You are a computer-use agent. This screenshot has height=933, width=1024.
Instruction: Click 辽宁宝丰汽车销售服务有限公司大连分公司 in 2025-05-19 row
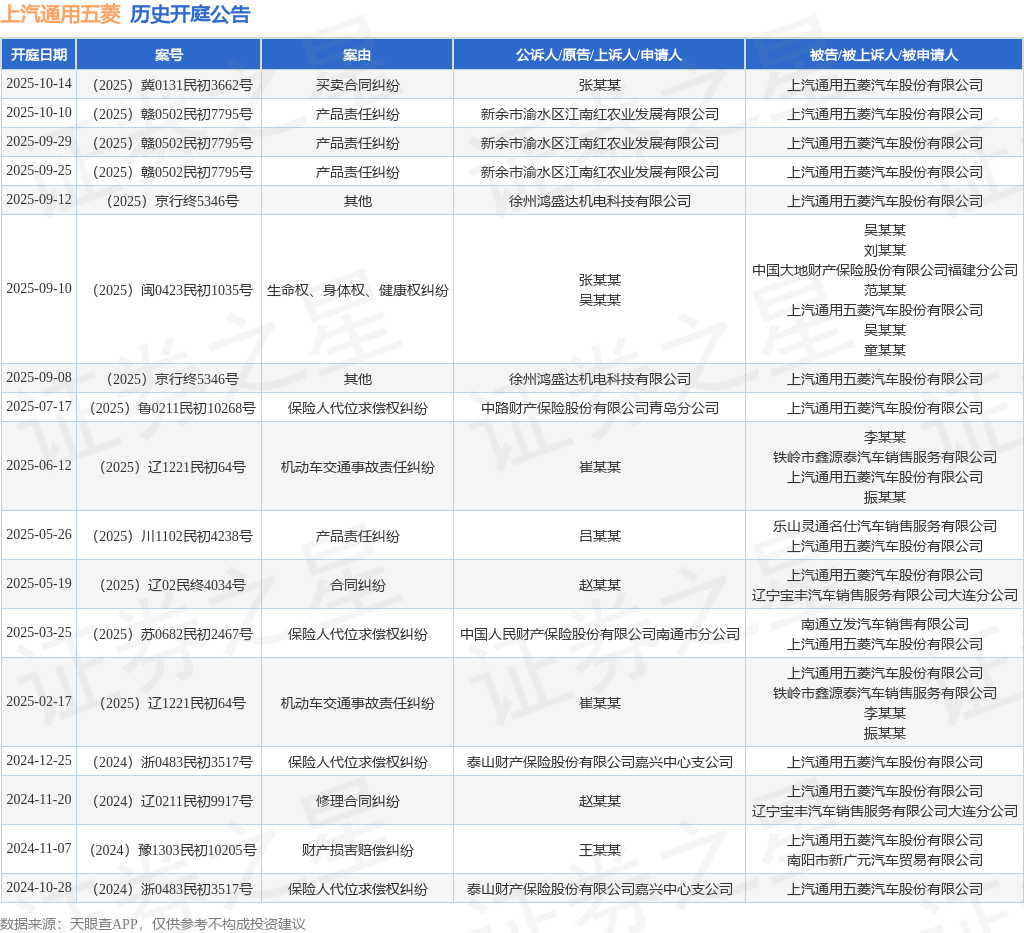884,595
